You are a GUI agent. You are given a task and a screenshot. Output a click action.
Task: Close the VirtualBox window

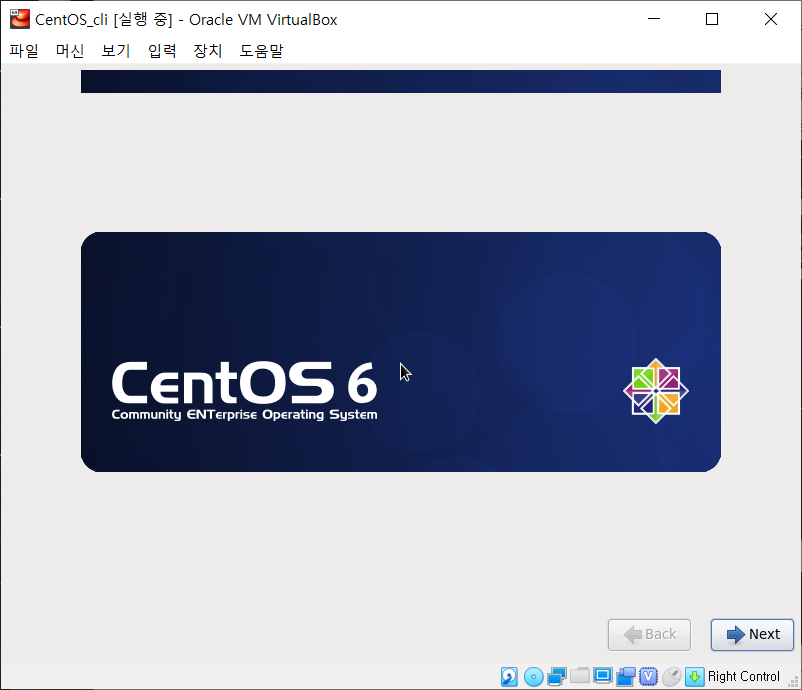click(771, 19)
